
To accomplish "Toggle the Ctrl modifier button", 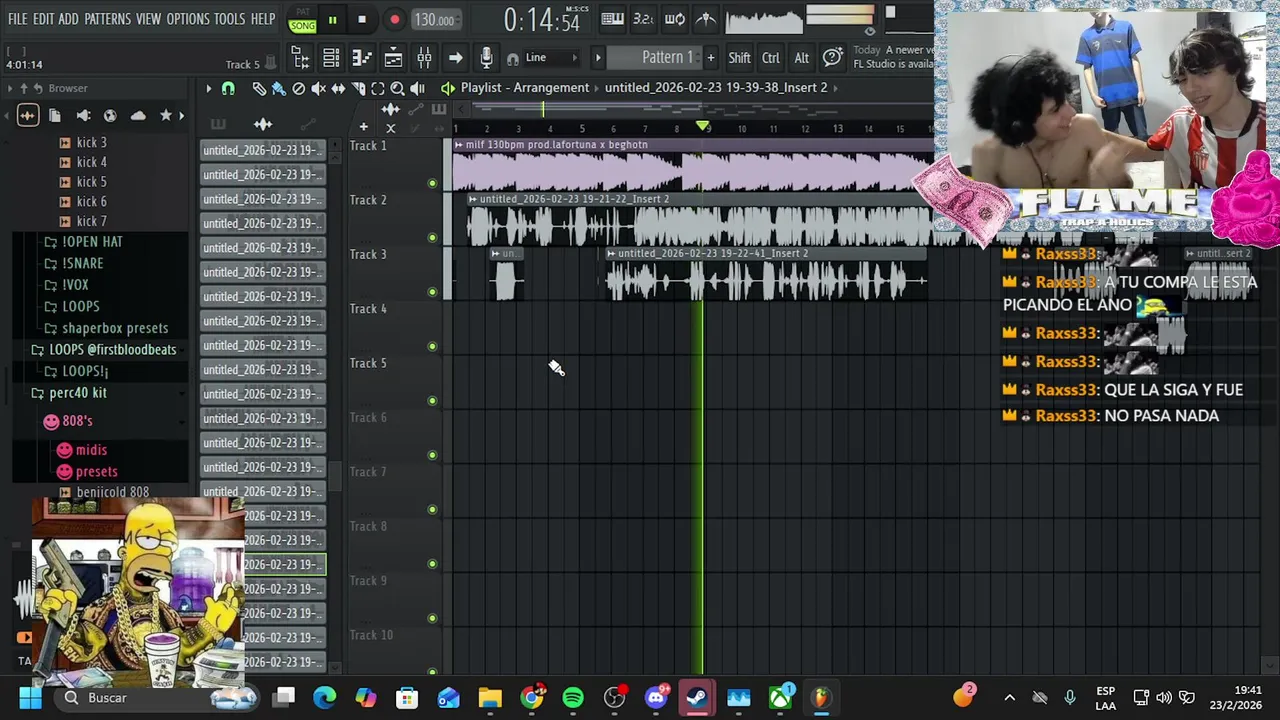I will 771,58.
